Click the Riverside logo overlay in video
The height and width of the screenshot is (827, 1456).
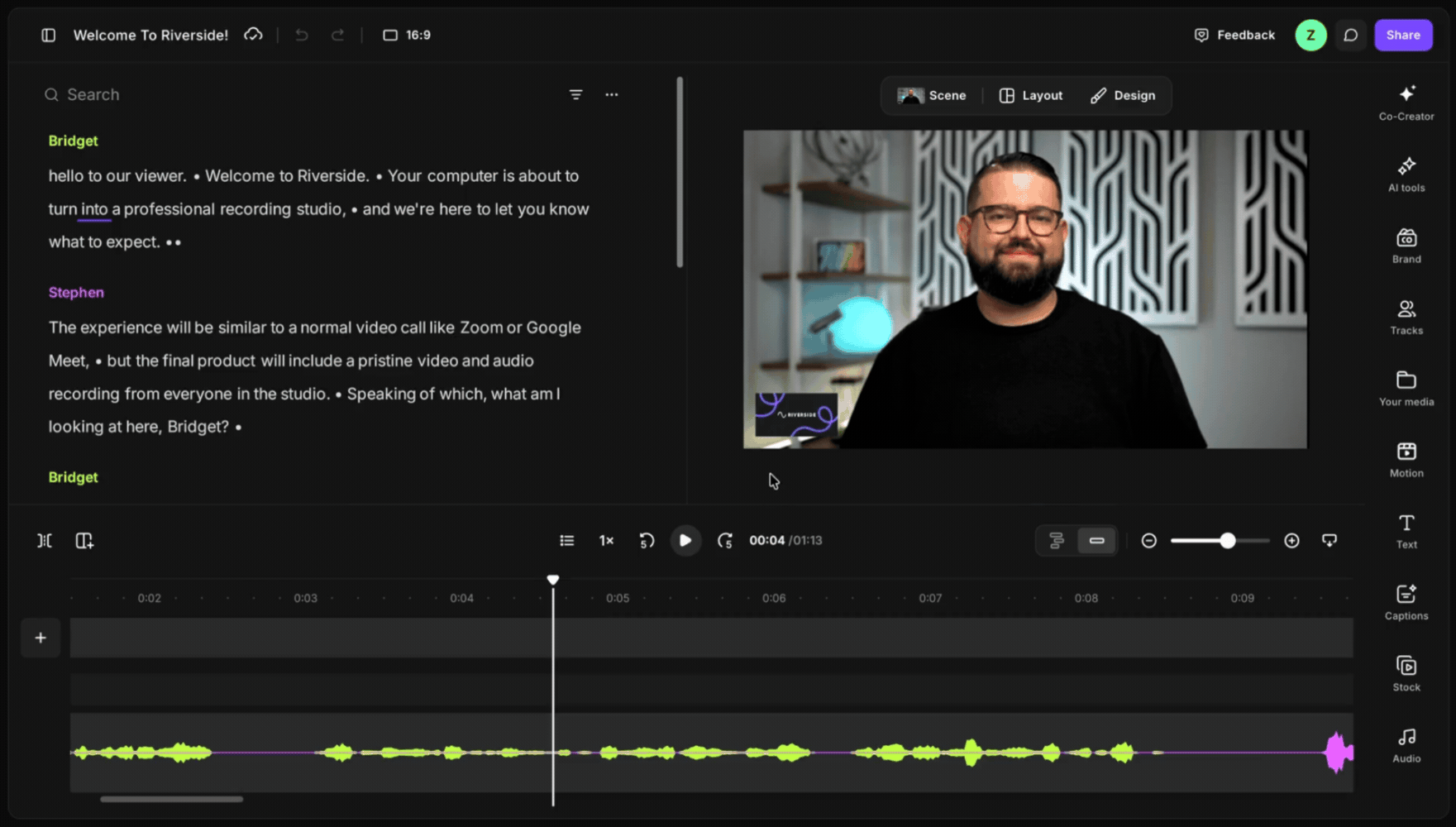pyautogui.click(x=796, y=414)
